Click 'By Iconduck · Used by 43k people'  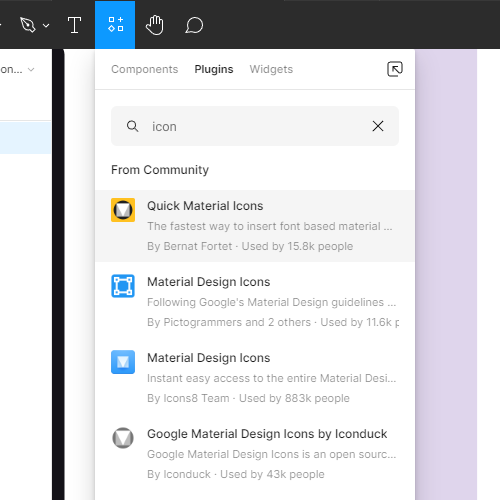click(236, 474)
